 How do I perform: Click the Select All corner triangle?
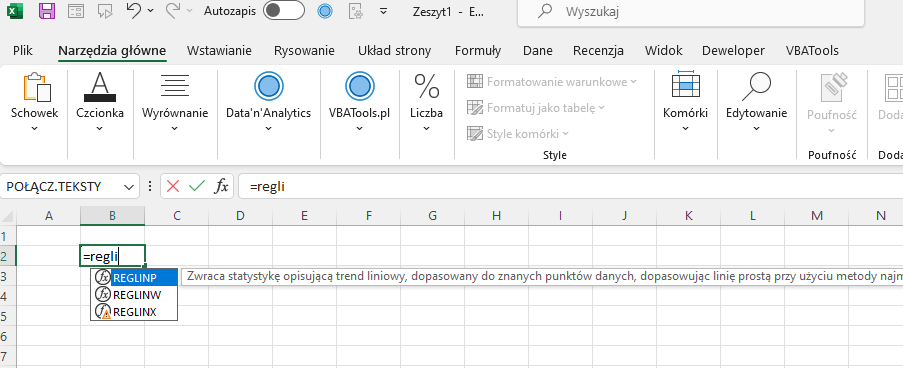(x=8, y=217)
